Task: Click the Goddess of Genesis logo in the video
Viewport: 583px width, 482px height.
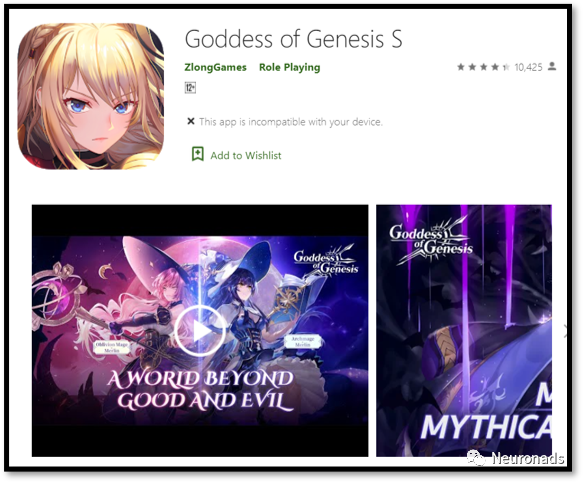Action: tap(326, 260)
